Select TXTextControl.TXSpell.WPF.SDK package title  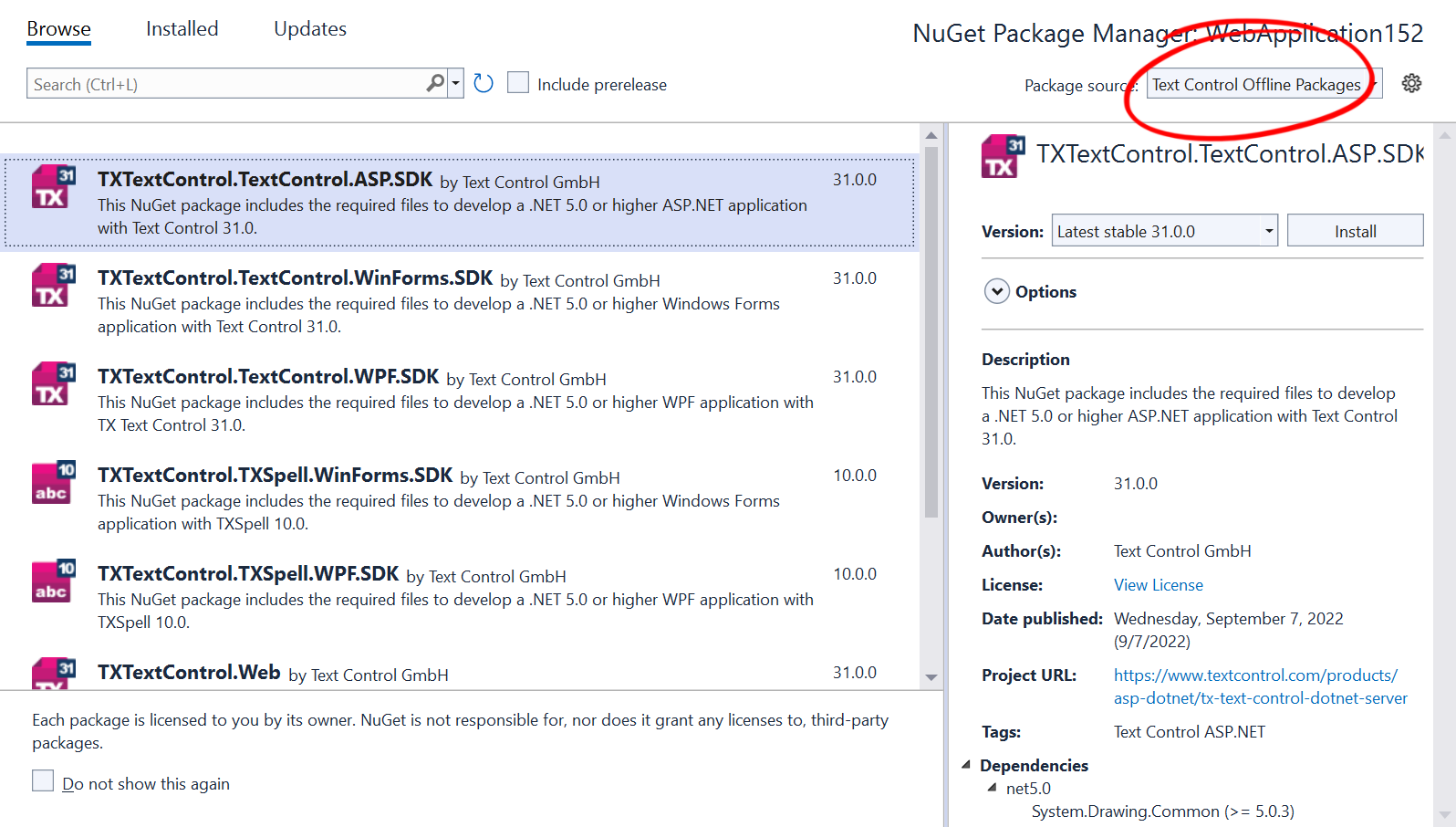tap(248, 574)
